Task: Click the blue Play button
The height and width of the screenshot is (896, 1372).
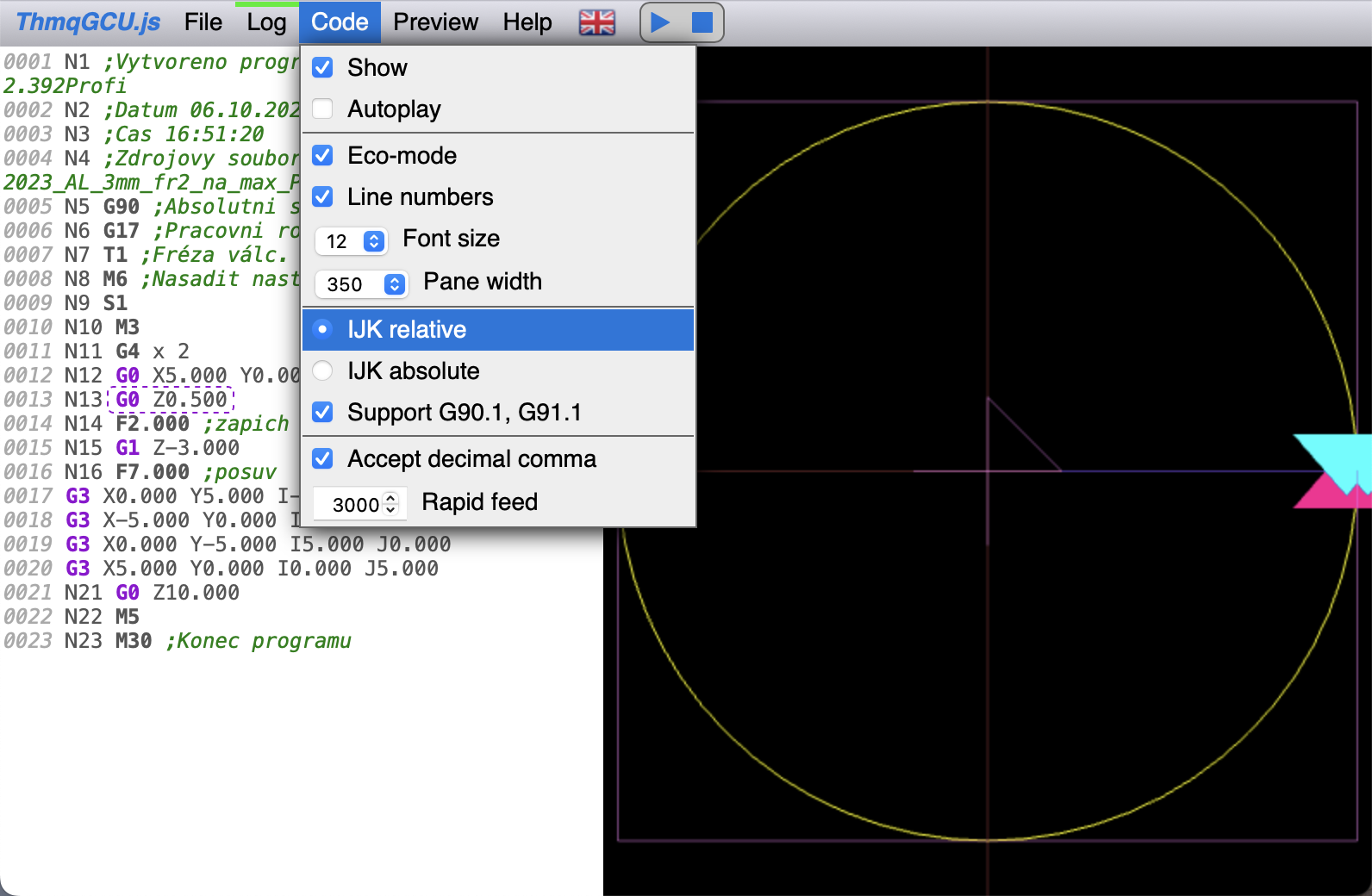Action: tap(660, 22)
